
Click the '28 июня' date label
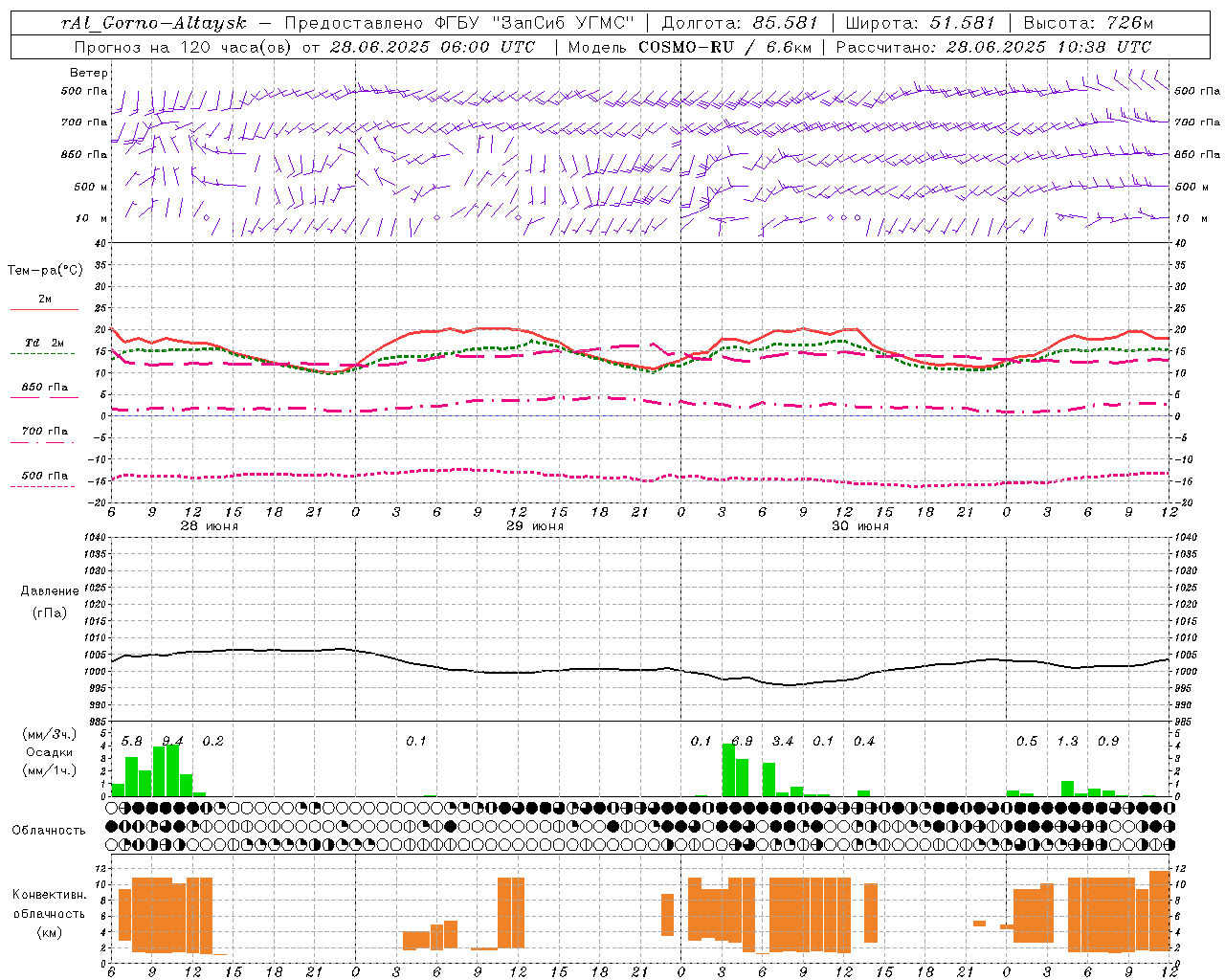pos(210,526)
